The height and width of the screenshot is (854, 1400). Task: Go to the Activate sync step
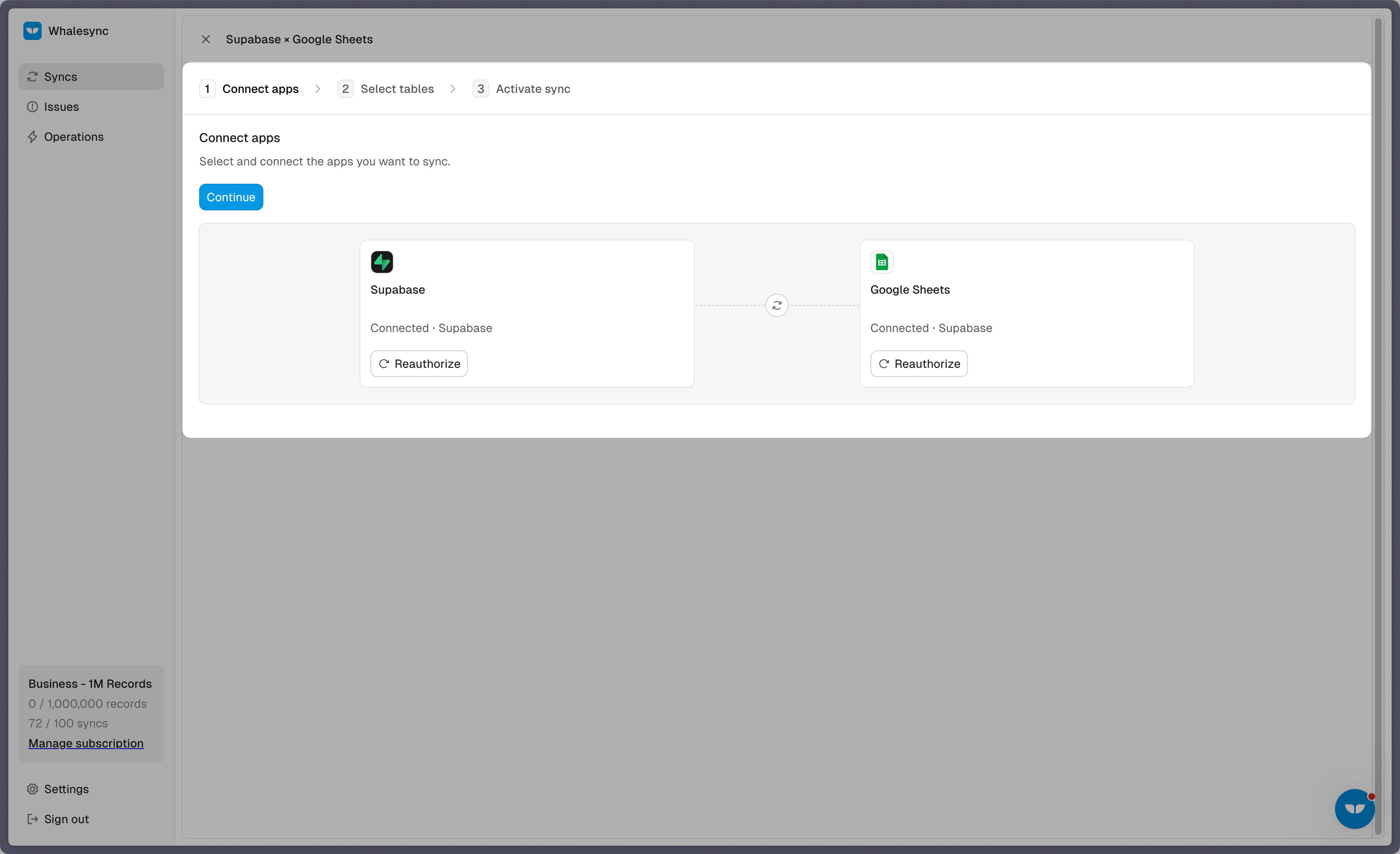pyautogui.click(x=522, y=89)
